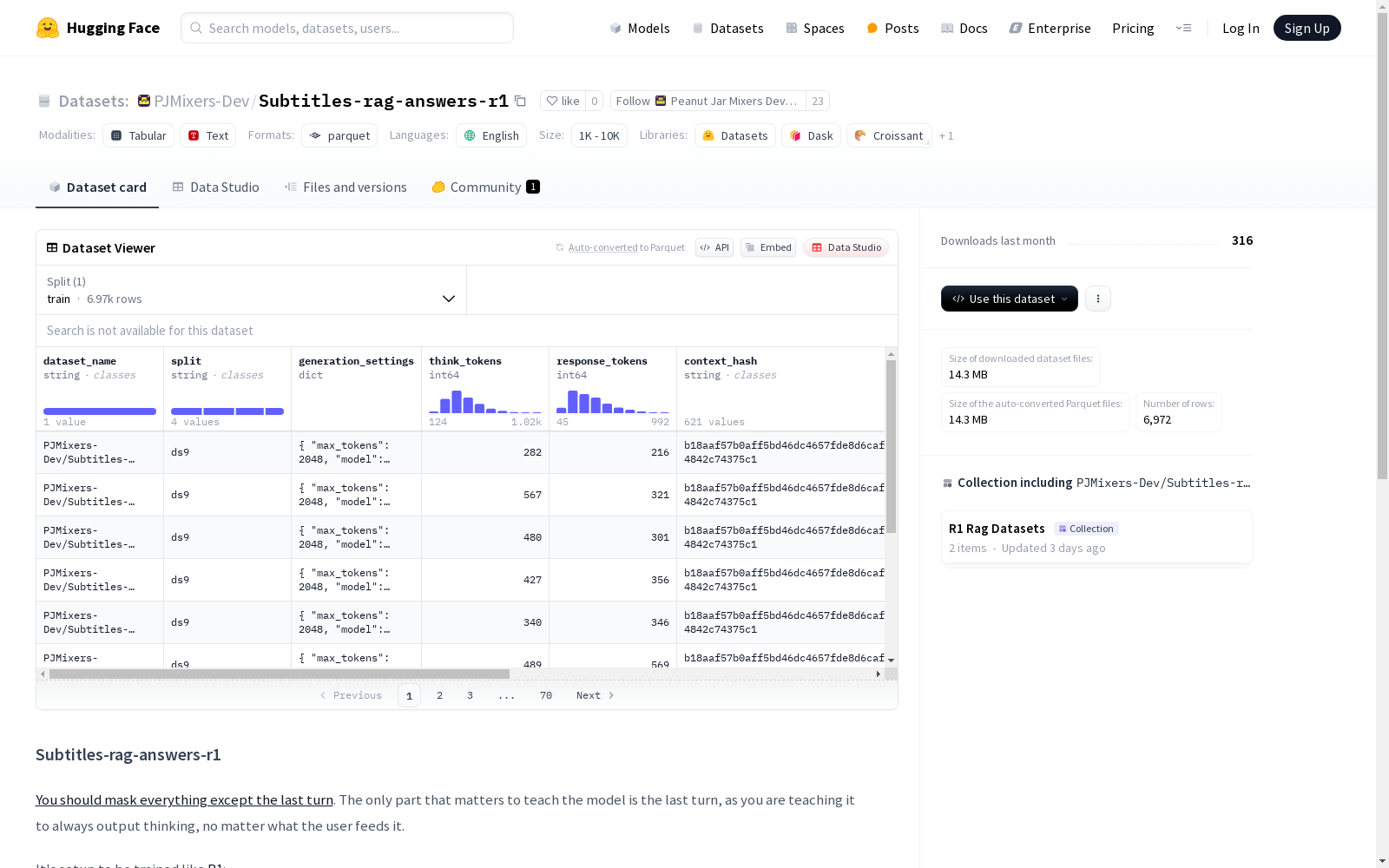Switch to the Data Studio tab
This screenshot has width=1389, height=868.
pyautogui.click(x=215, y=187)
